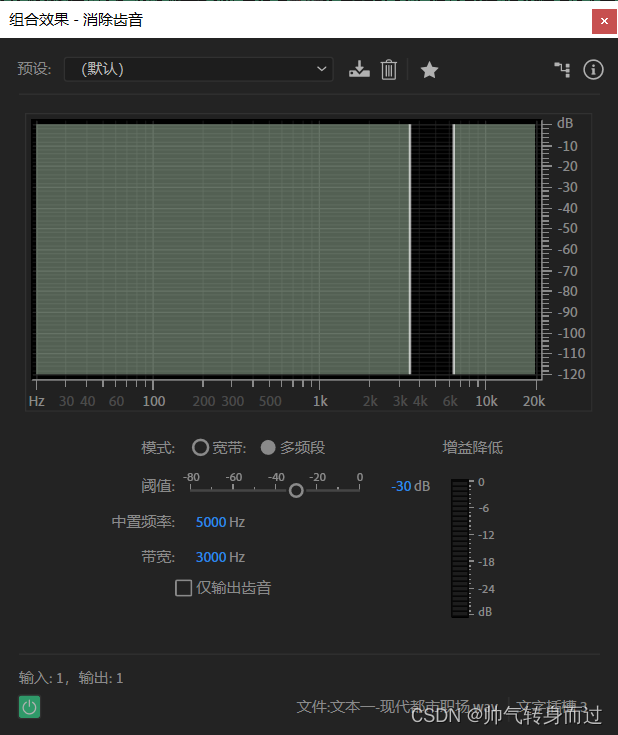Viewport: 618px width, 735px height.
Task: Click the dark band region in the graph
Action: pos(432,249)
